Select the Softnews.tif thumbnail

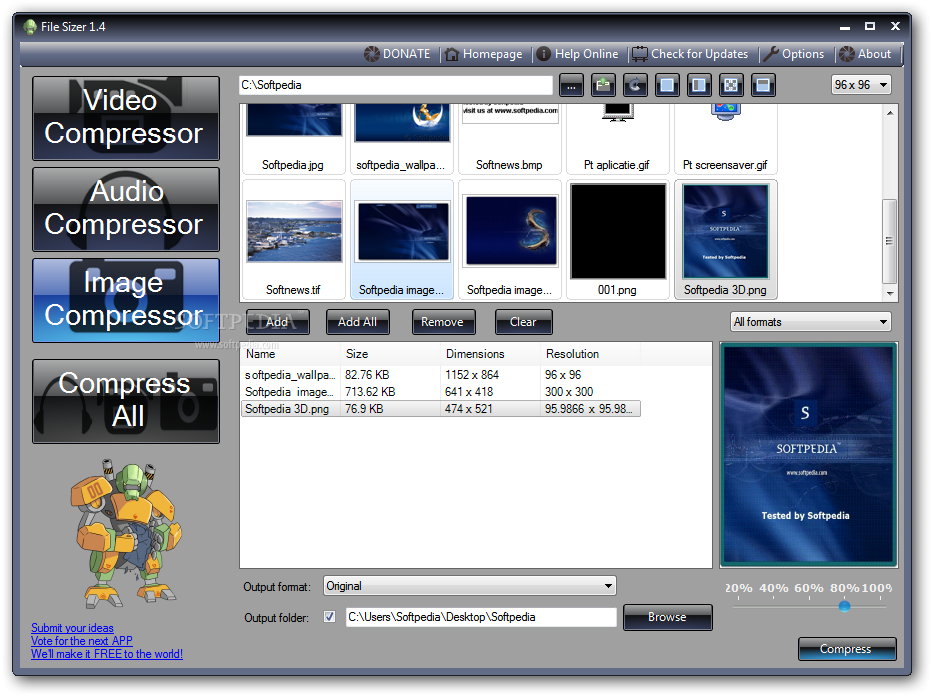pos(294,239)
